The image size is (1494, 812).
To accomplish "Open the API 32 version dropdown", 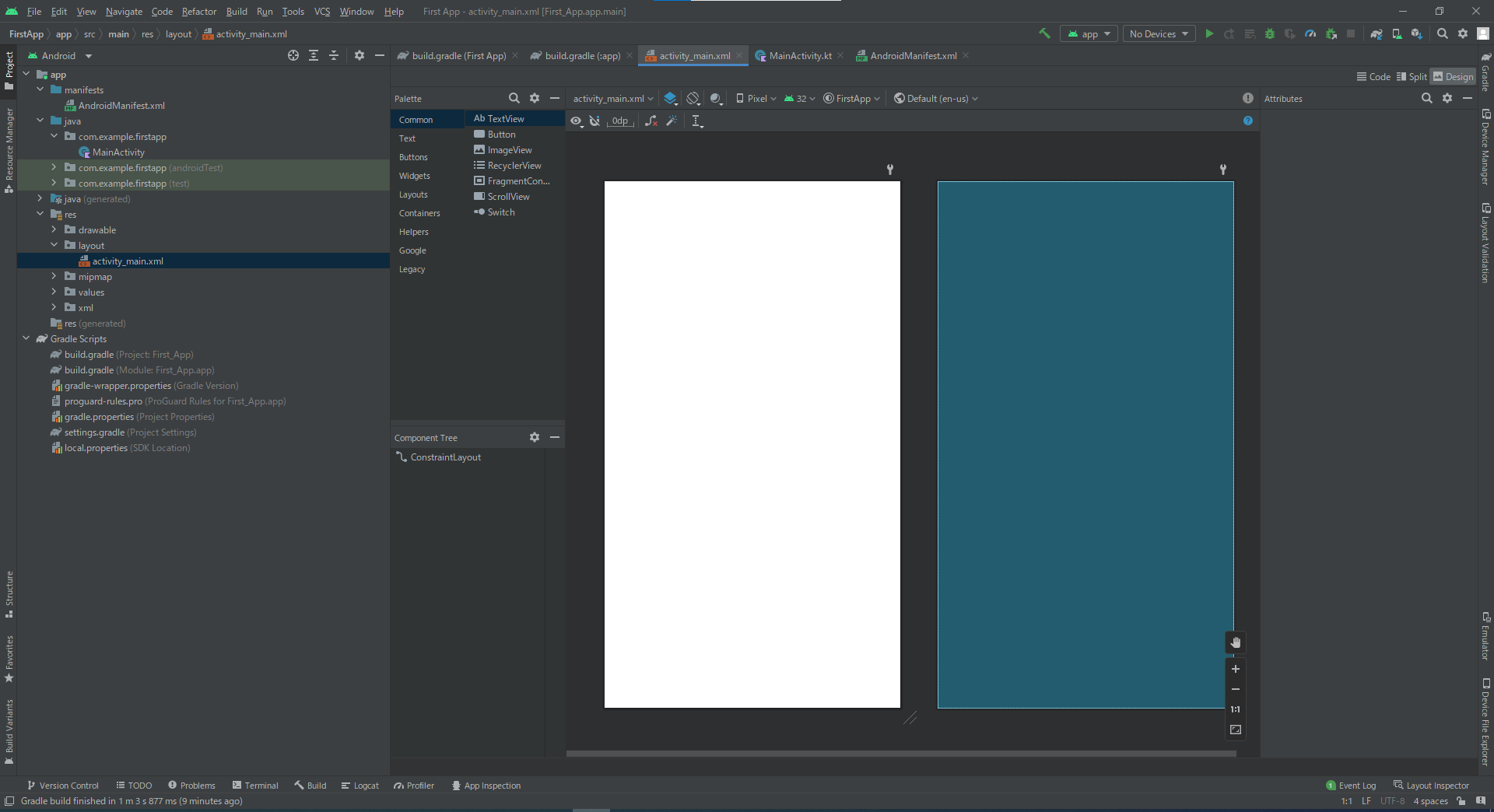I will pyautogui.click(x=800, y=98).
